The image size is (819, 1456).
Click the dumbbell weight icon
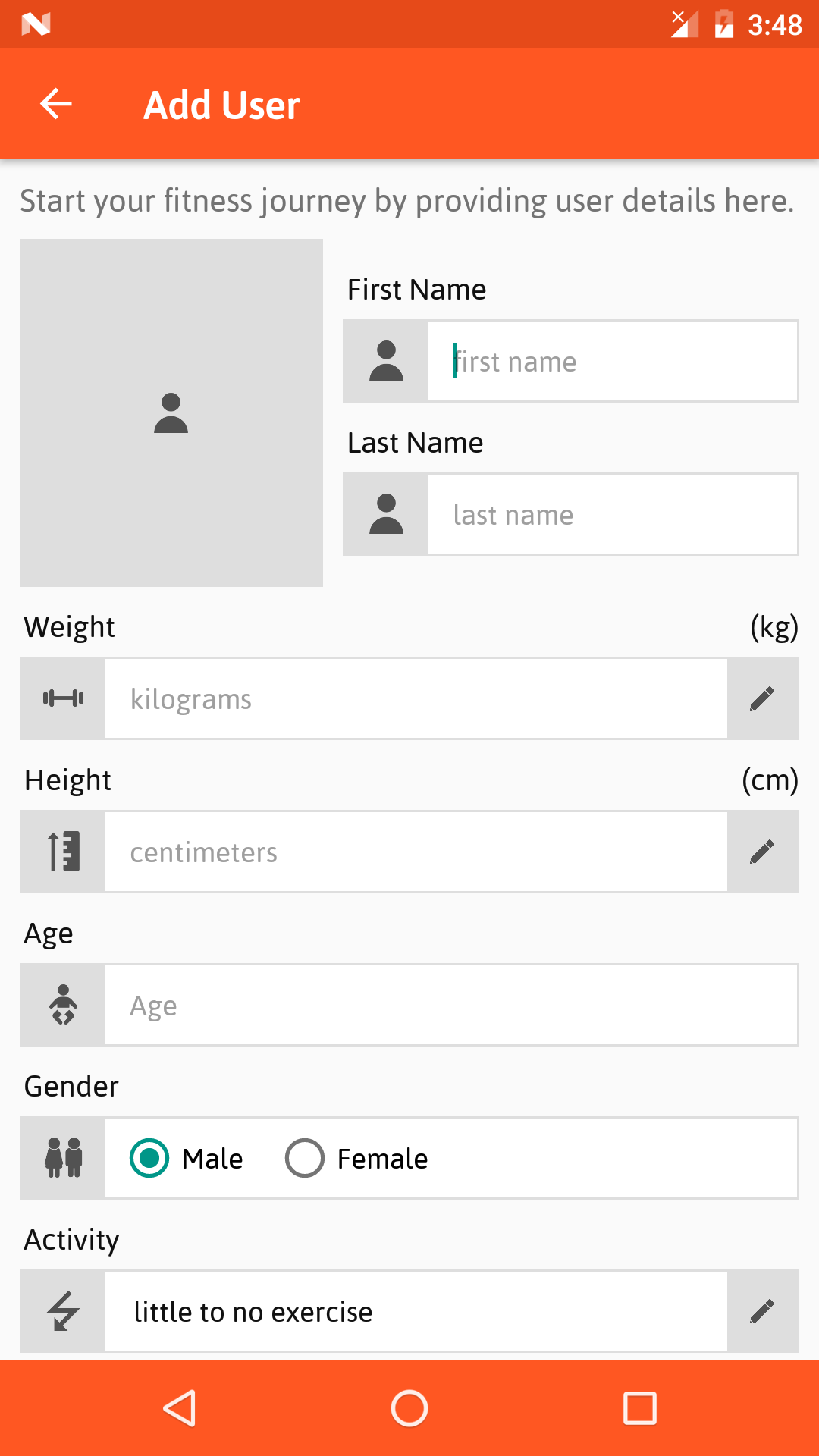(63, 698)
